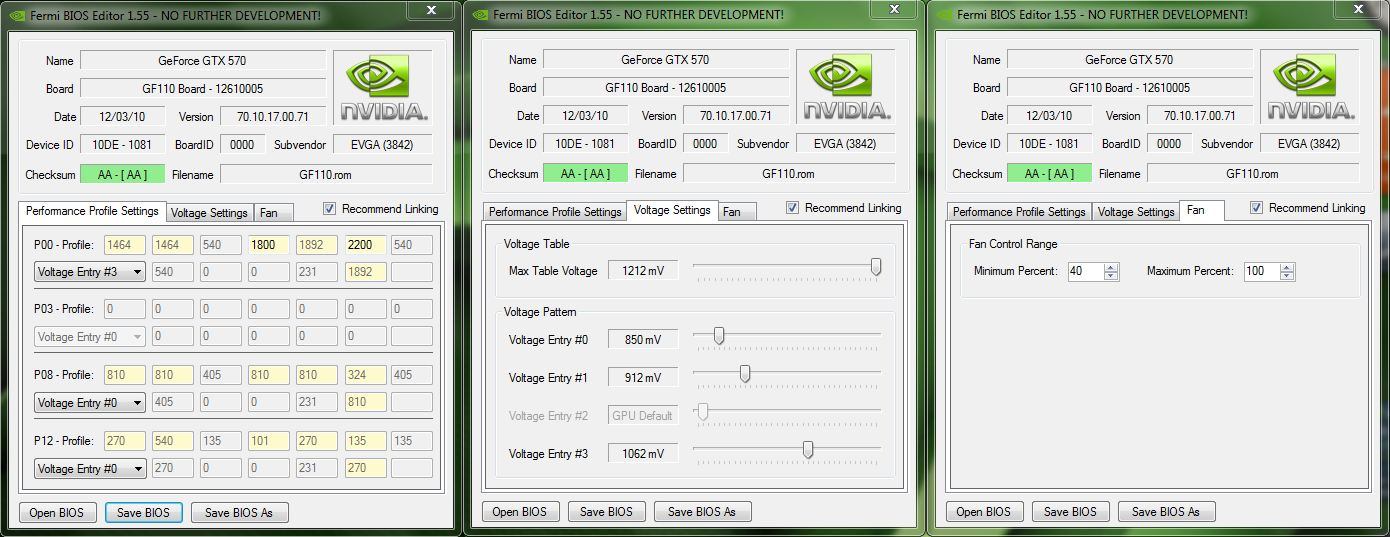Open P12 profile Voltage Entry #0 dropdown
The width and height of the screenshot is (1390, 537).
pyautogui.click(x=90, y=468)
